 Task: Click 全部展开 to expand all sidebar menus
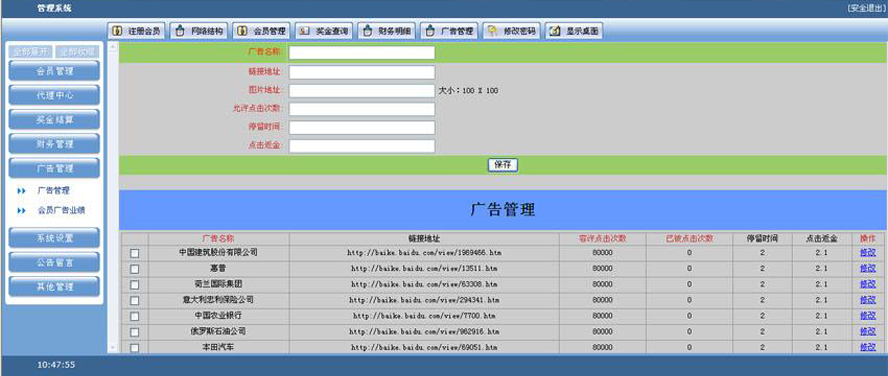pos(31,52)
